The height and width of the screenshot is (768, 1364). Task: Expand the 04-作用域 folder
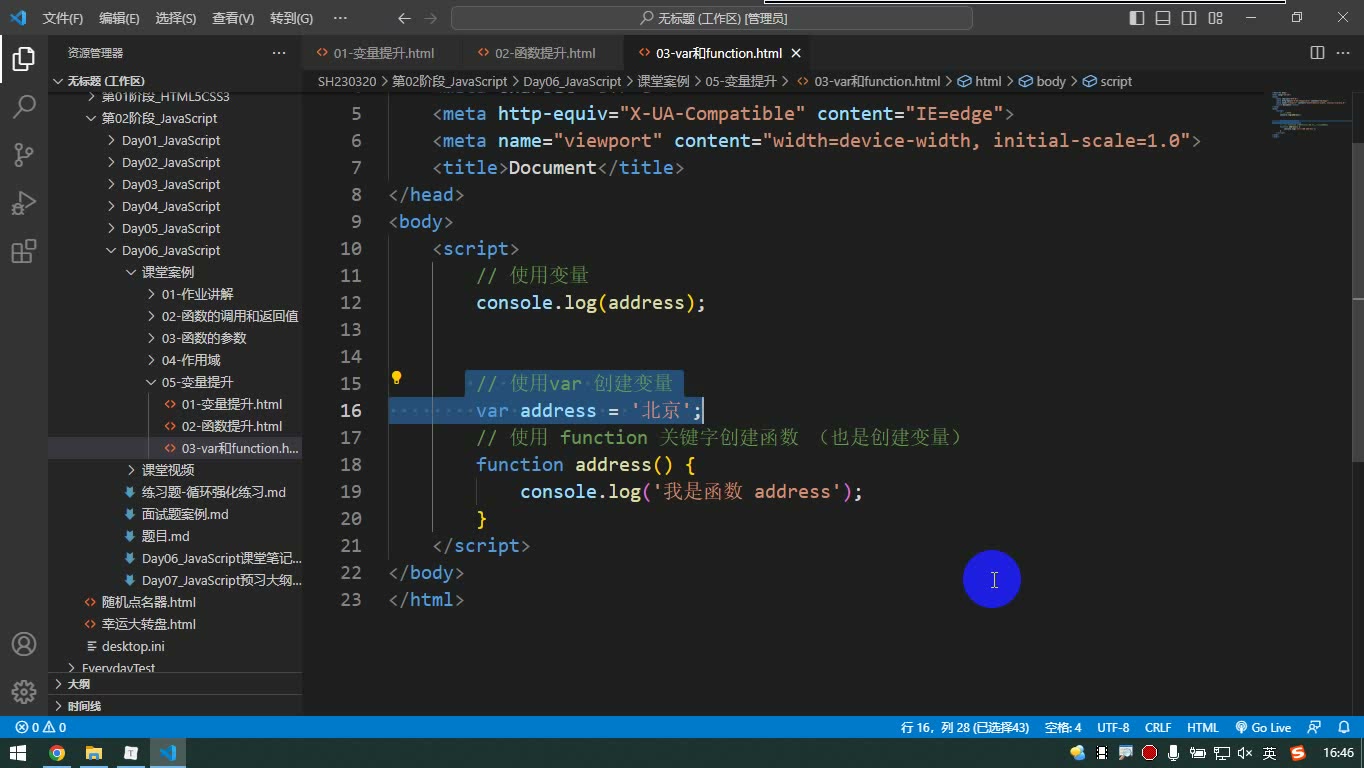(x=190, y=360)
